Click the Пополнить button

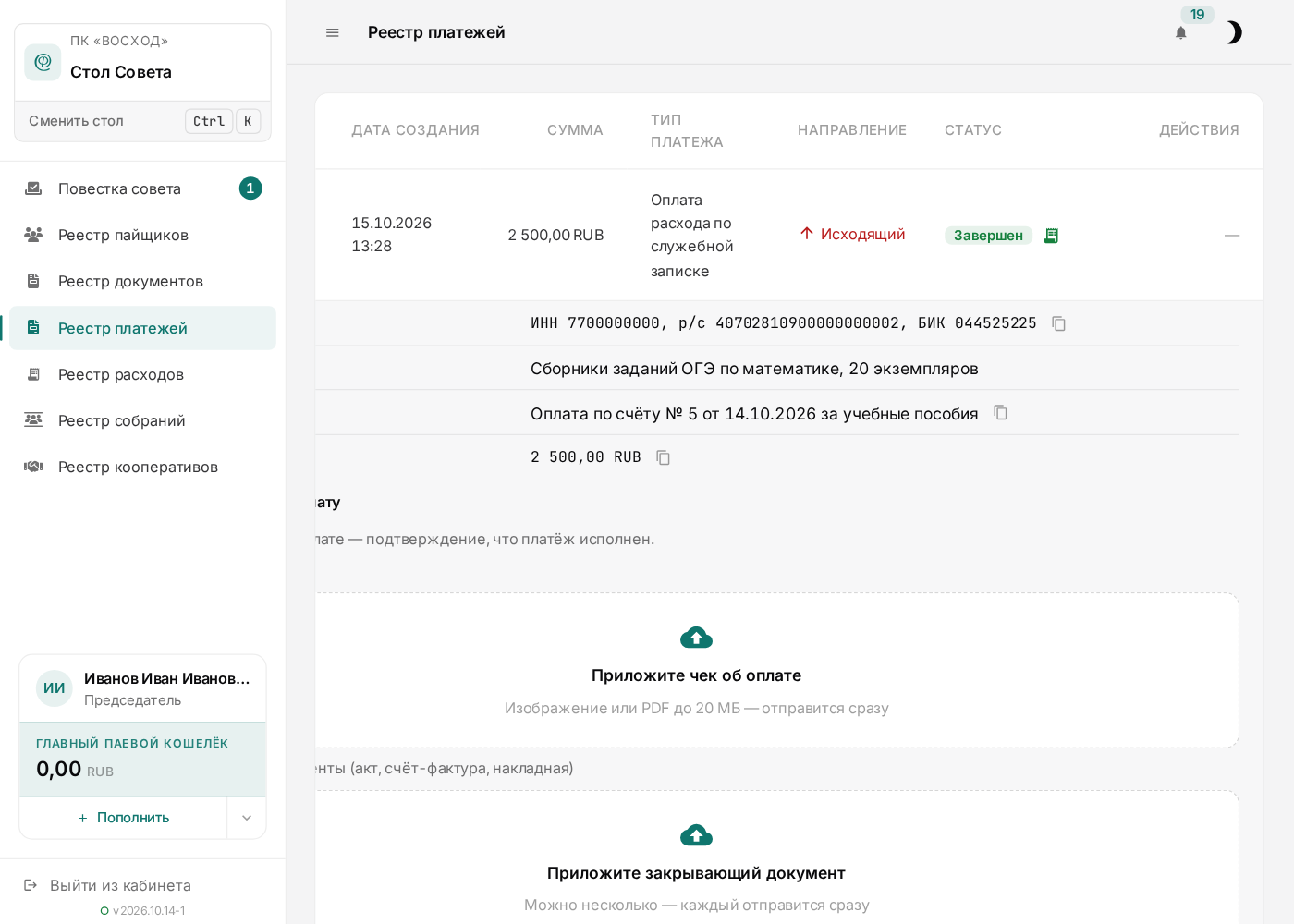123,818
